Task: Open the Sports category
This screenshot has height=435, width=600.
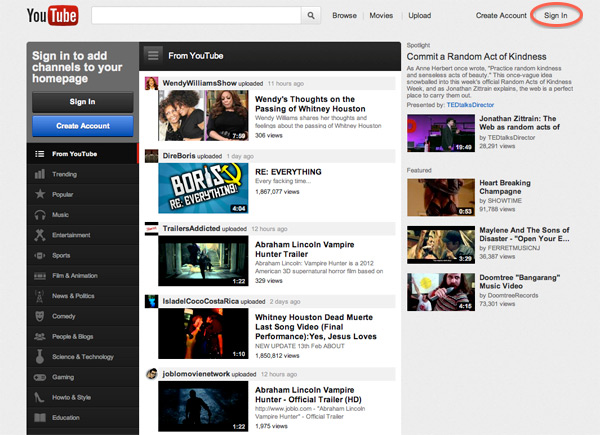Action: (82, 255)
